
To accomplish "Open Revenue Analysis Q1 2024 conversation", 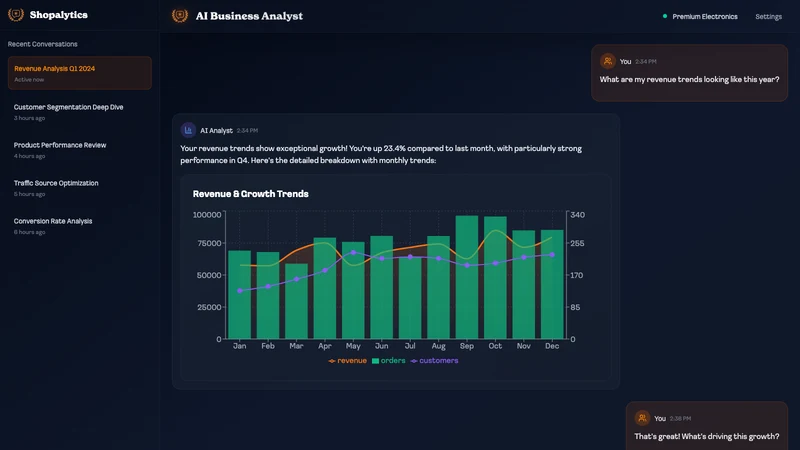I will (x=80, y=73).
